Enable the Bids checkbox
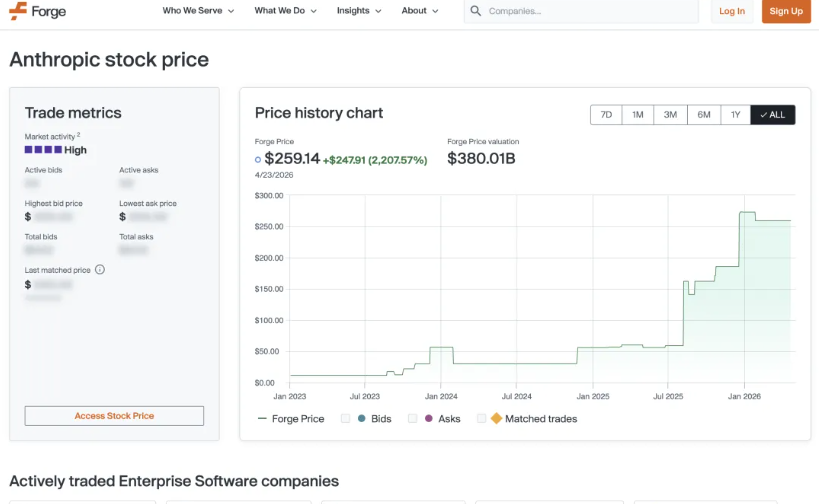This screenshot has height=504, width=819. 345,418
